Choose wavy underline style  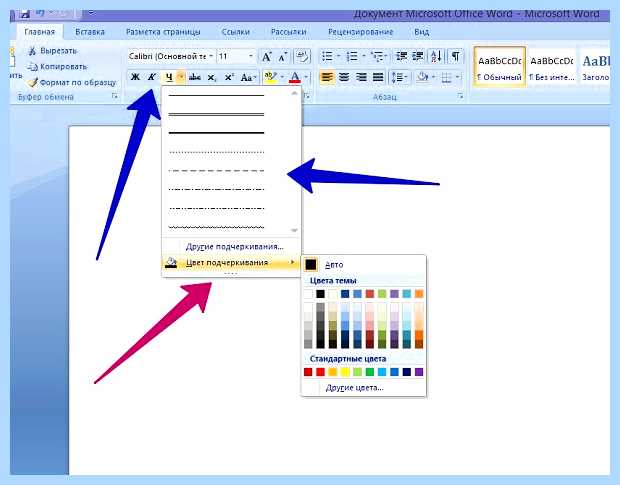point(216,227)
